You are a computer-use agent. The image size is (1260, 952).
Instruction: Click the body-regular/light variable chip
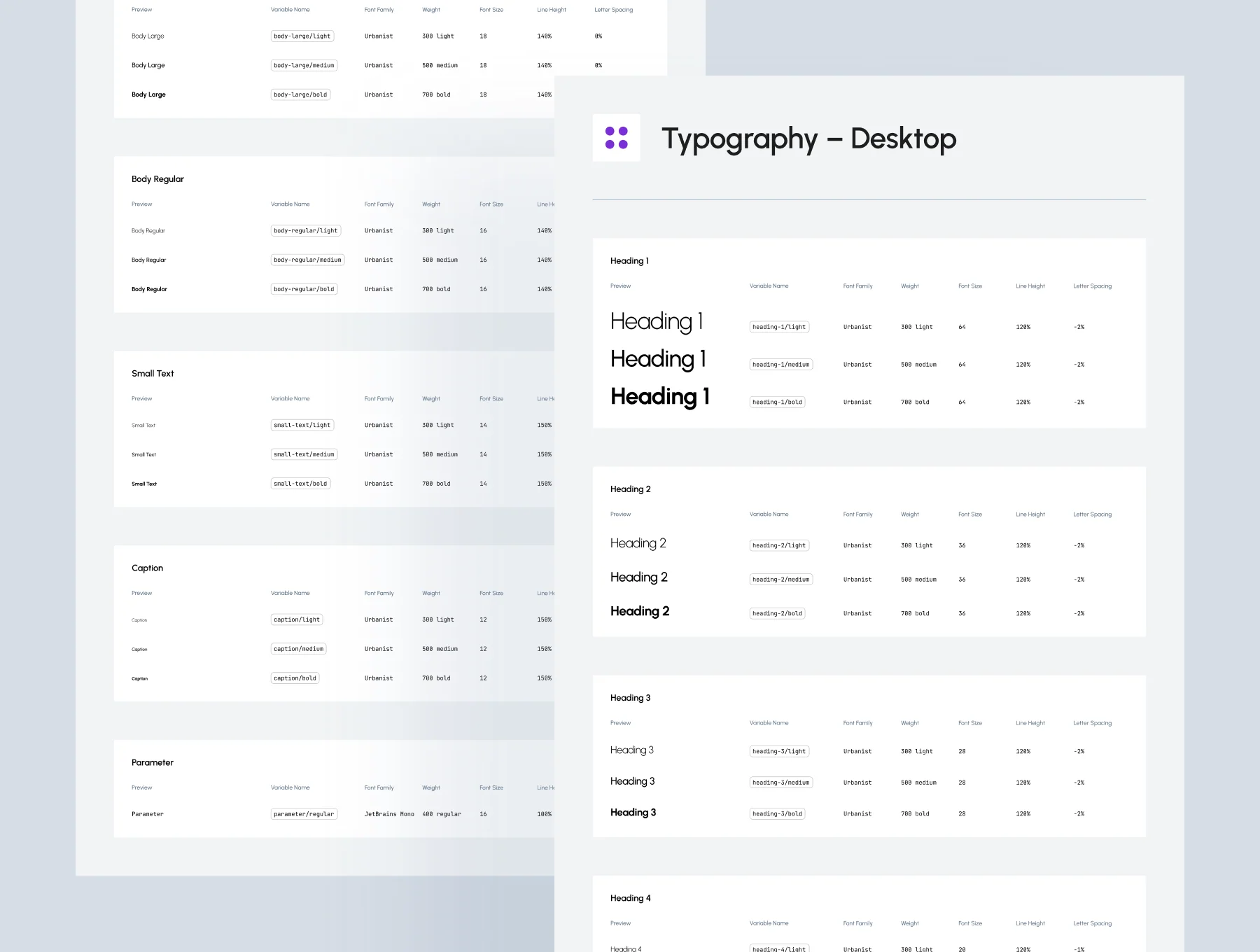[306, 231]
